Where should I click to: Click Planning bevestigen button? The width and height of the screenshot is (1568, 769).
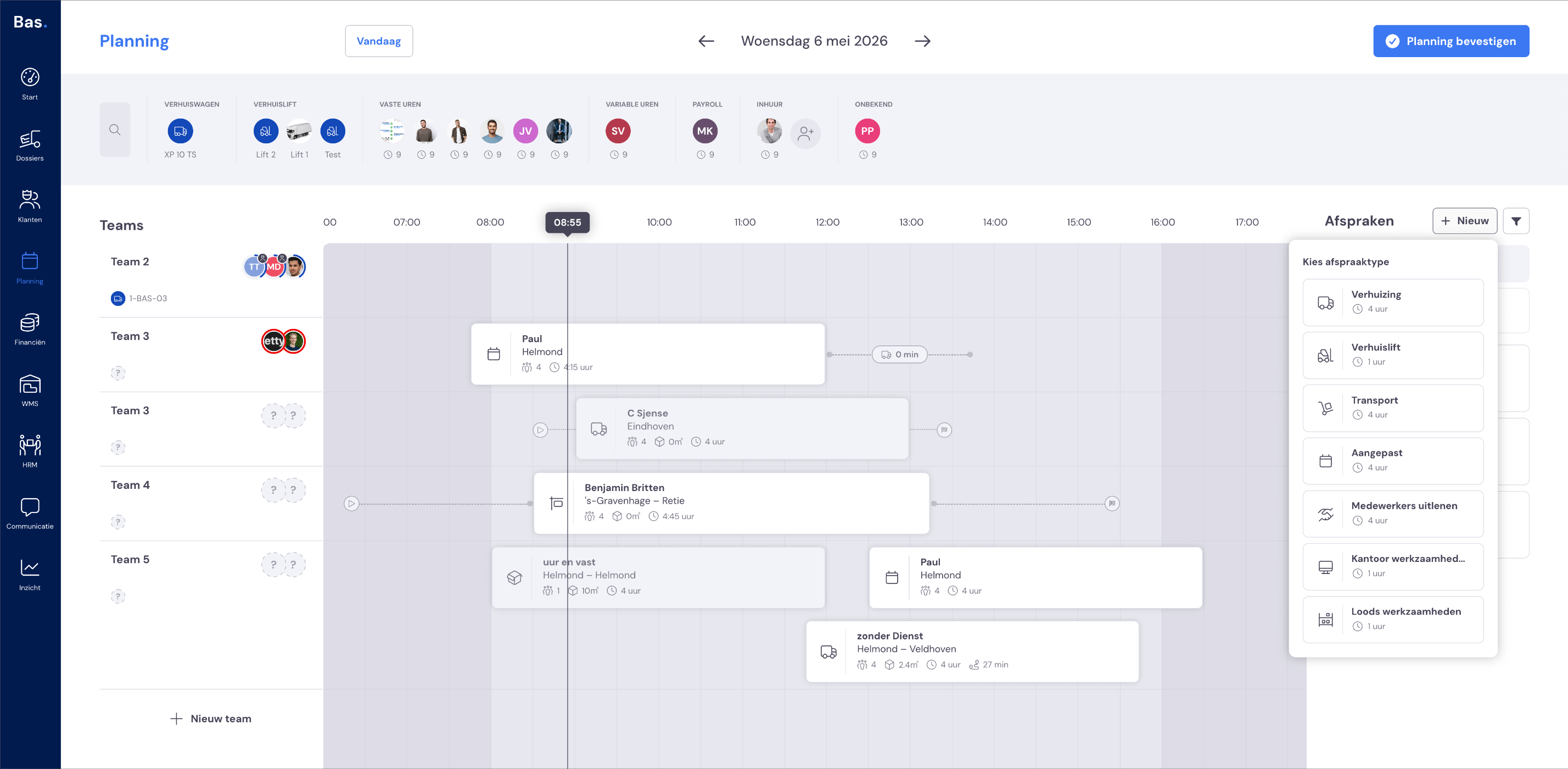[x=1451, y=41]
